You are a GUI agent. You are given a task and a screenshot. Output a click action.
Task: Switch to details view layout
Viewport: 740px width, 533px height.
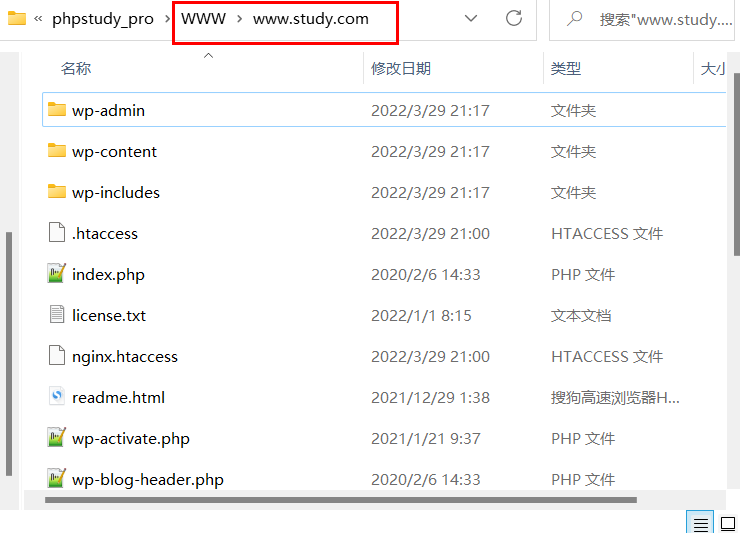700,523
